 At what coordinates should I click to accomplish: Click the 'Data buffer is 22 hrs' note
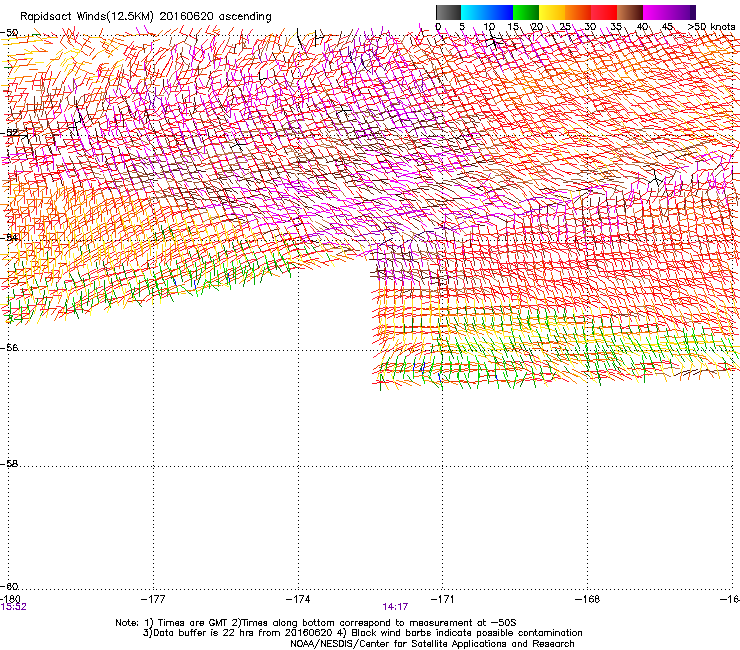tap(362, 633)
